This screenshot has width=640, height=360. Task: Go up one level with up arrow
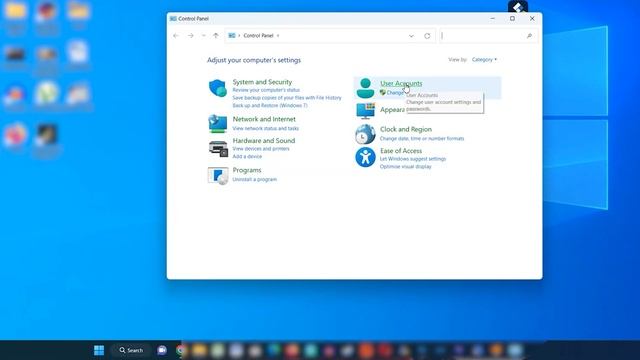(x=216, y=36)
